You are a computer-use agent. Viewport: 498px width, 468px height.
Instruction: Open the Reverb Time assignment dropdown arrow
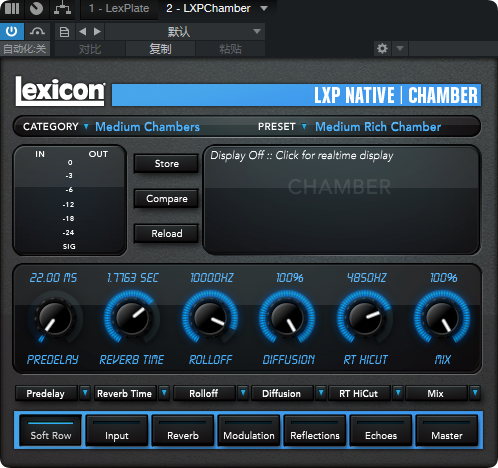coord(164,393)
